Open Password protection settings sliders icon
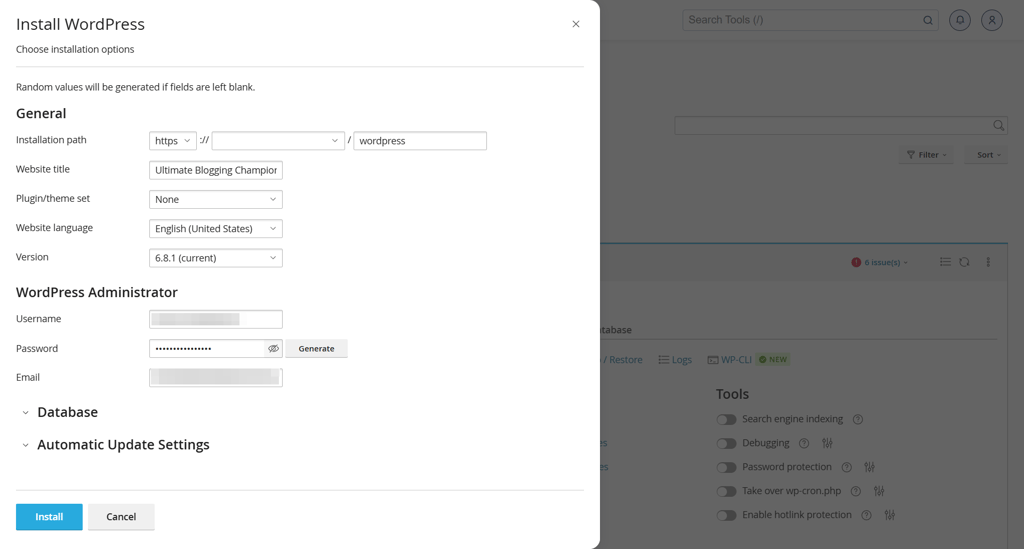This screenshot has height=549, width=1024. [x=869, y=467]
